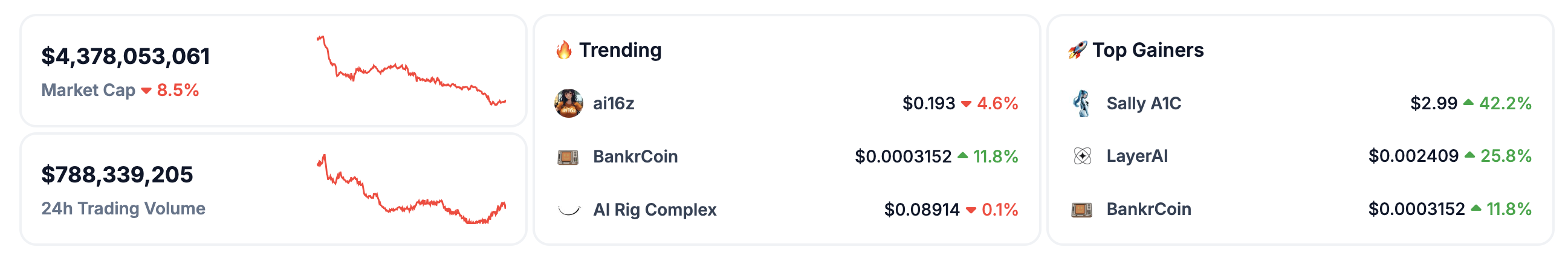Open the LayerAI coin page
This screenshot has width=1568, height=273.
[1136, 156]
